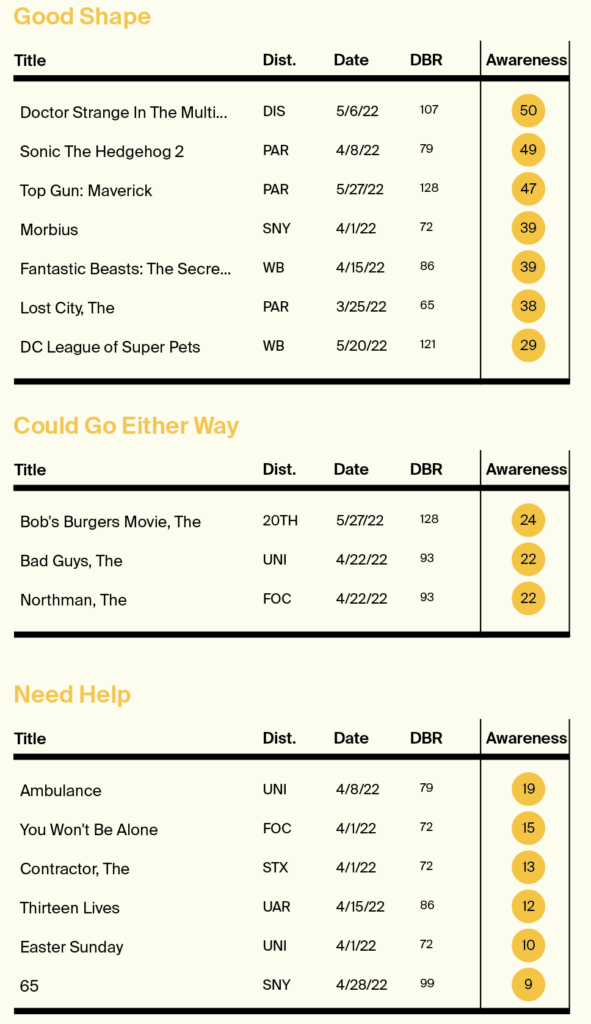Screen dimensions: 591x1024
Task: Click the awareness badge showing 50
Action: click(x=528, y=110)
